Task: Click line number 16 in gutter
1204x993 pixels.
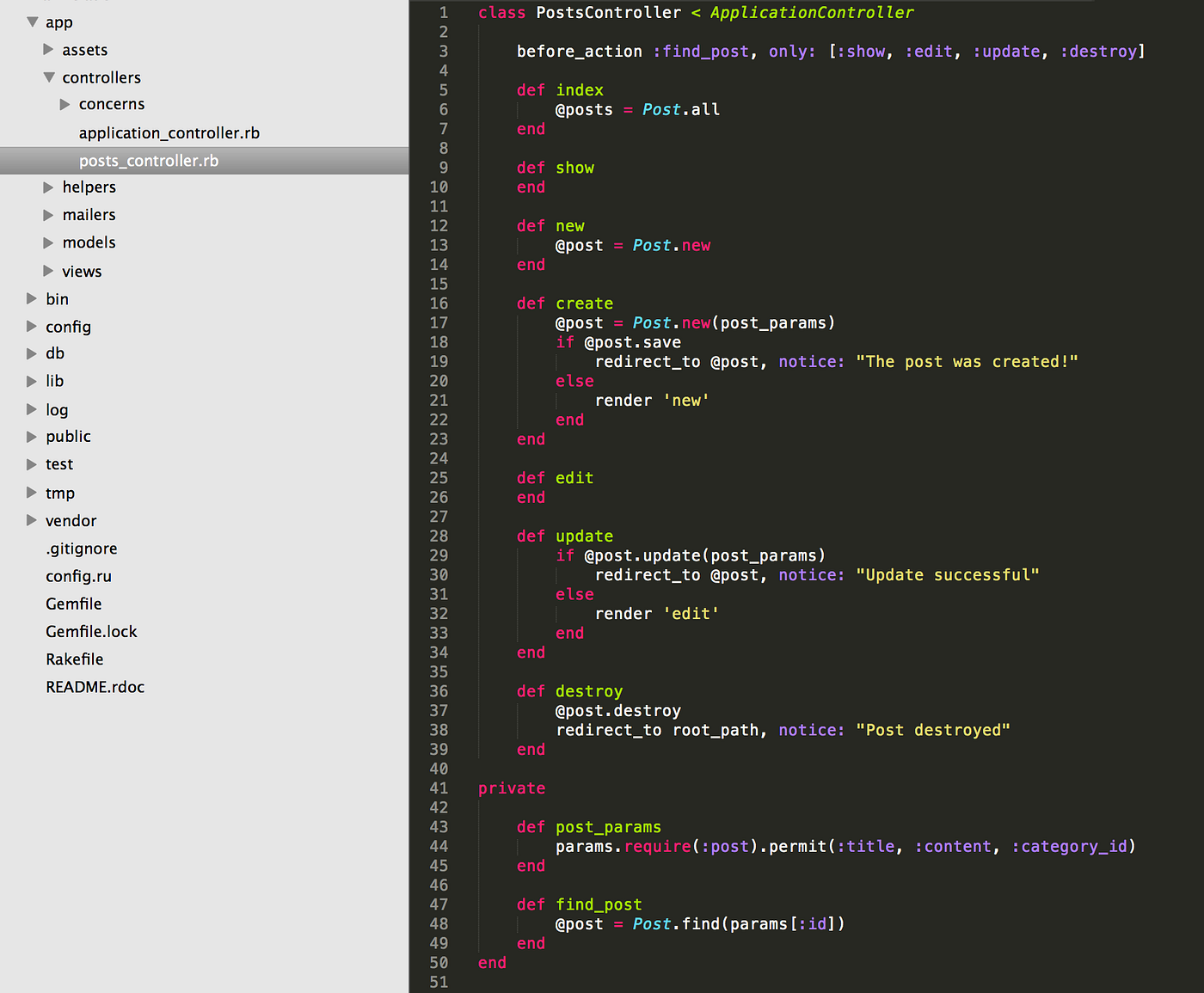Action: tap(439, 303)
